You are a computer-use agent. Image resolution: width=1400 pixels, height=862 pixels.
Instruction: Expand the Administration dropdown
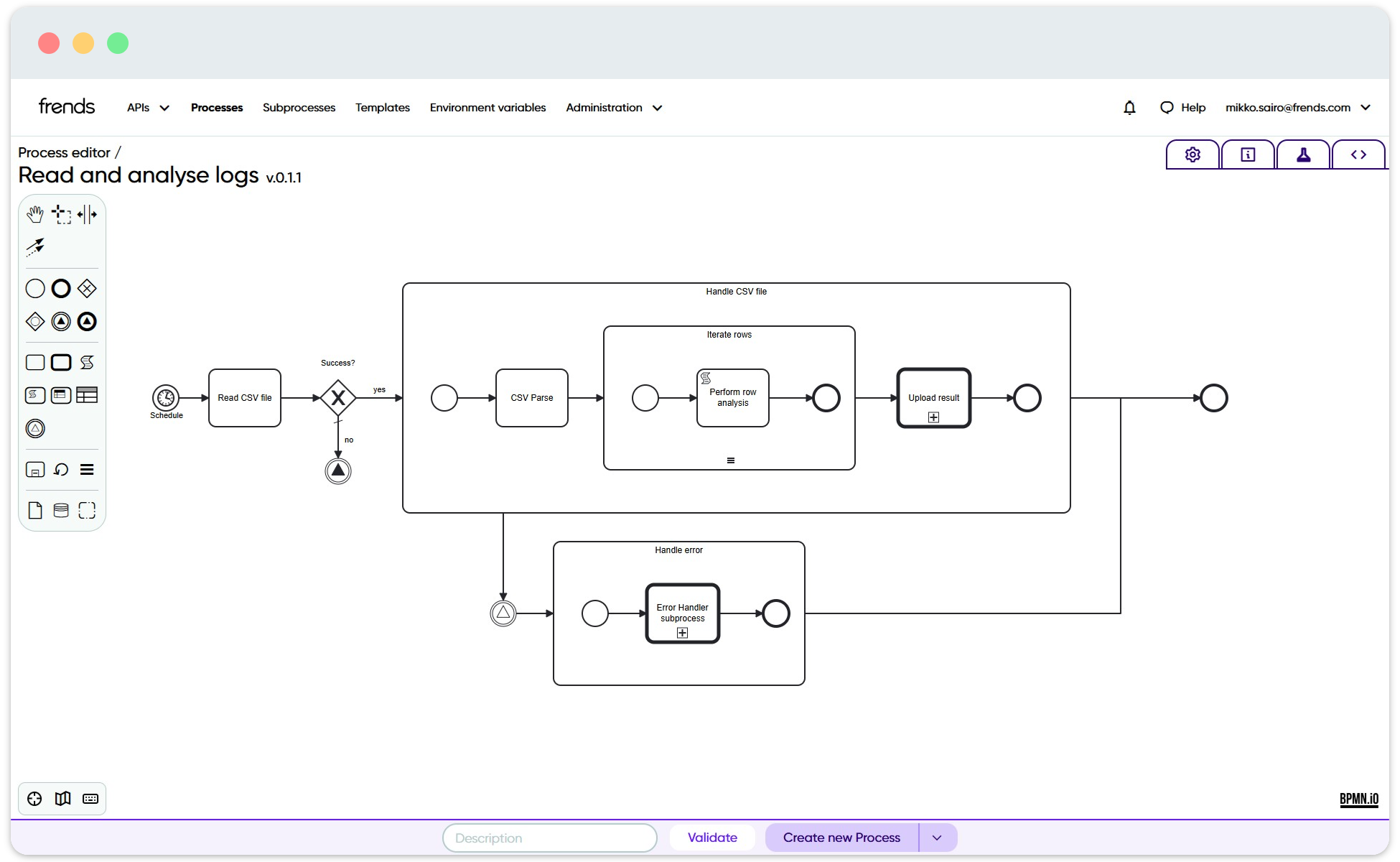(x=614, y=107)
